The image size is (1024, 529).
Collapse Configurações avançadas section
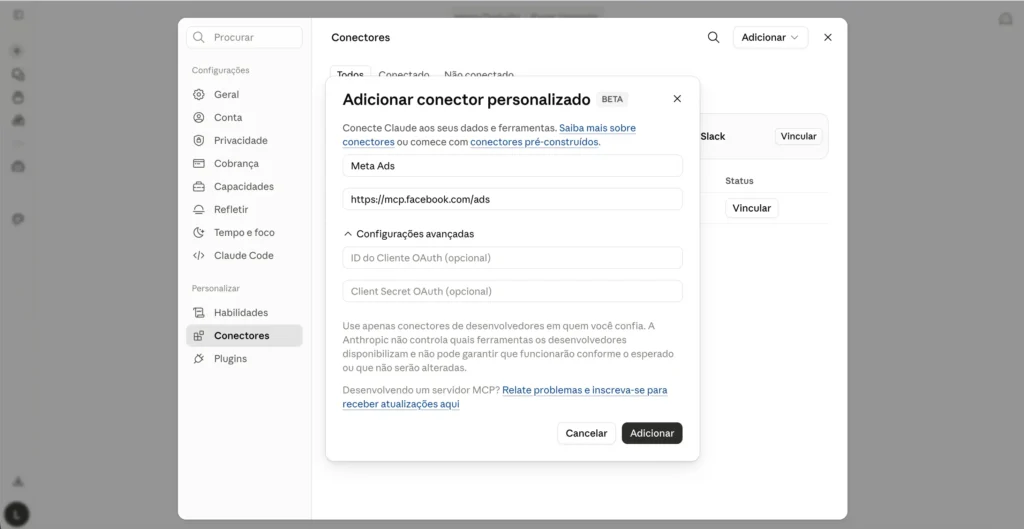pos(409,233)
